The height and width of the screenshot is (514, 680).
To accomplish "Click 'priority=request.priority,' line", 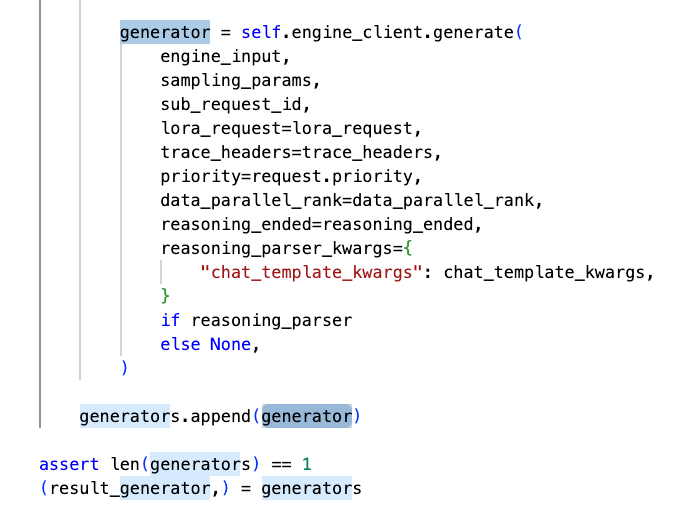I will tap(291, 177).
